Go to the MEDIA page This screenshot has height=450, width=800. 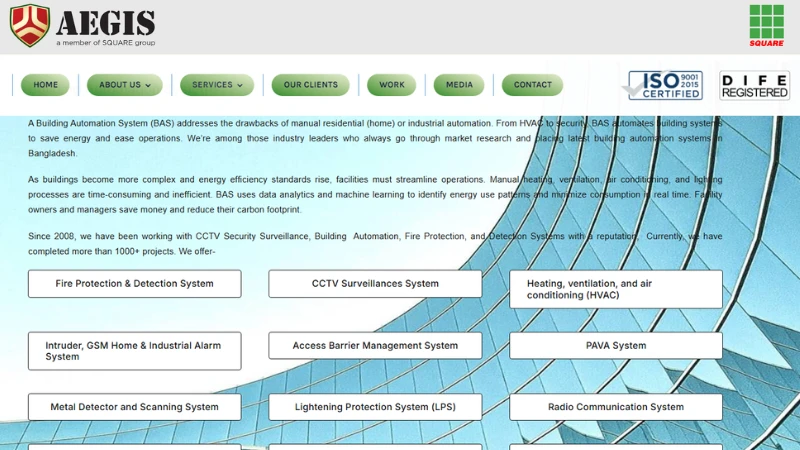[459, 85]
